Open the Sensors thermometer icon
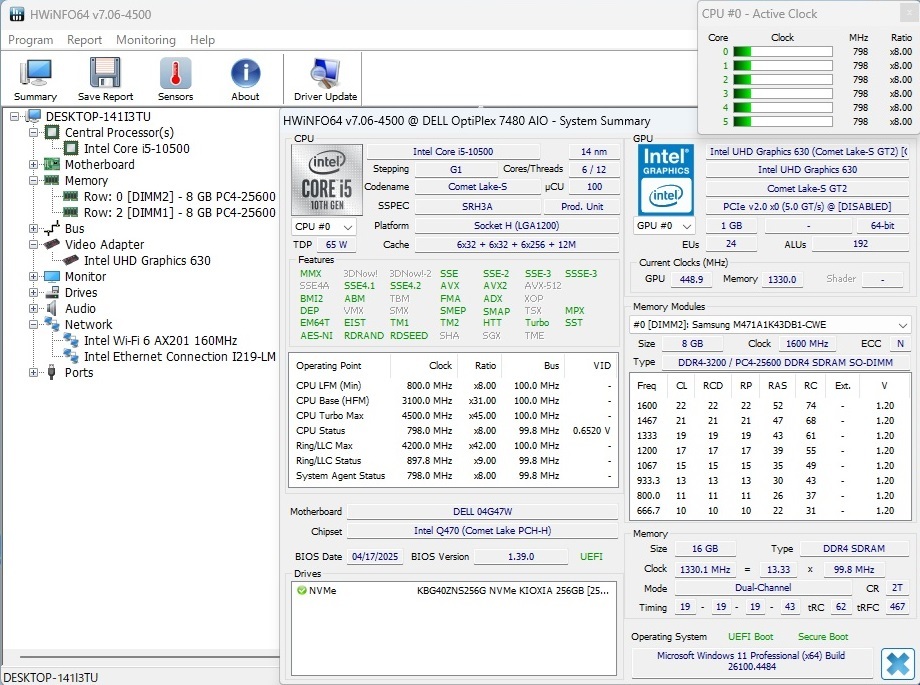Screen dimensions: 920x685 175,79
